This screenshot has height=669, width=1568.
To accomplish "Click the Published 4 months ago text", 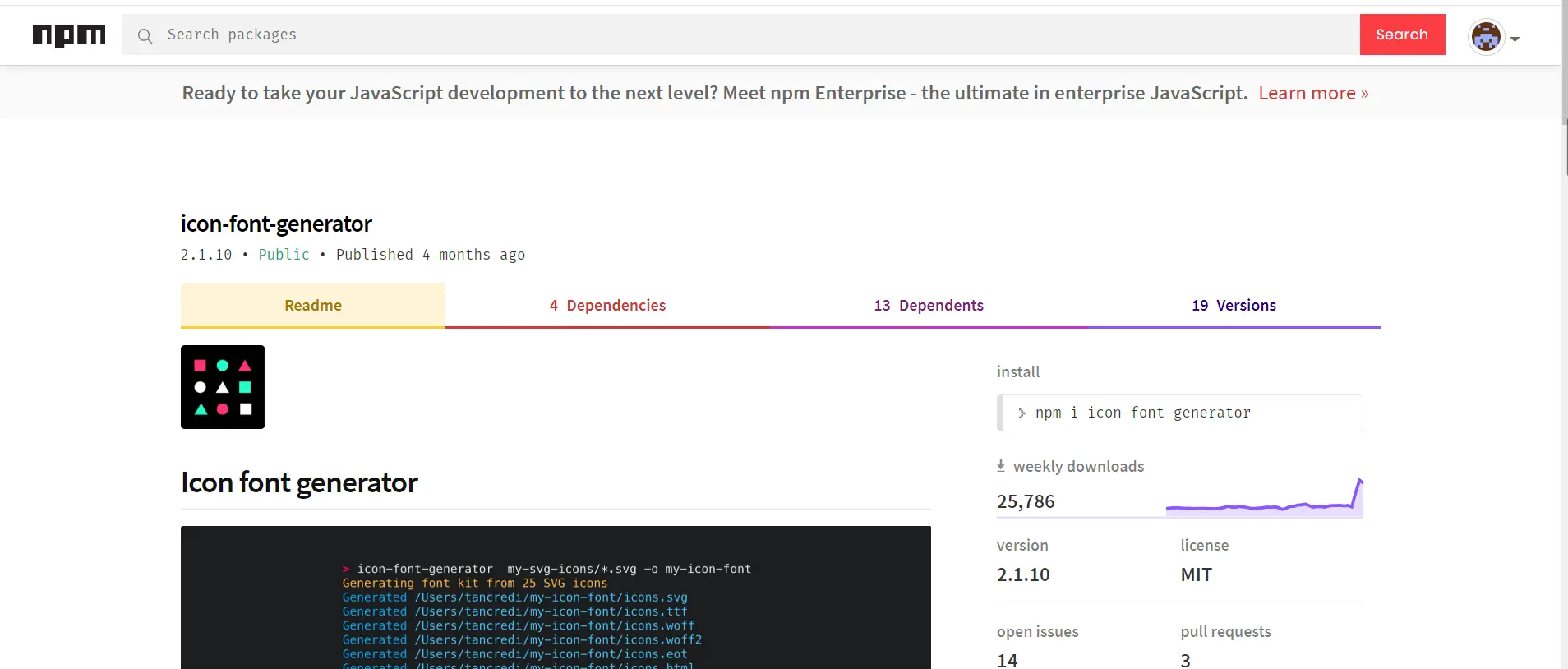I will 431,255.
